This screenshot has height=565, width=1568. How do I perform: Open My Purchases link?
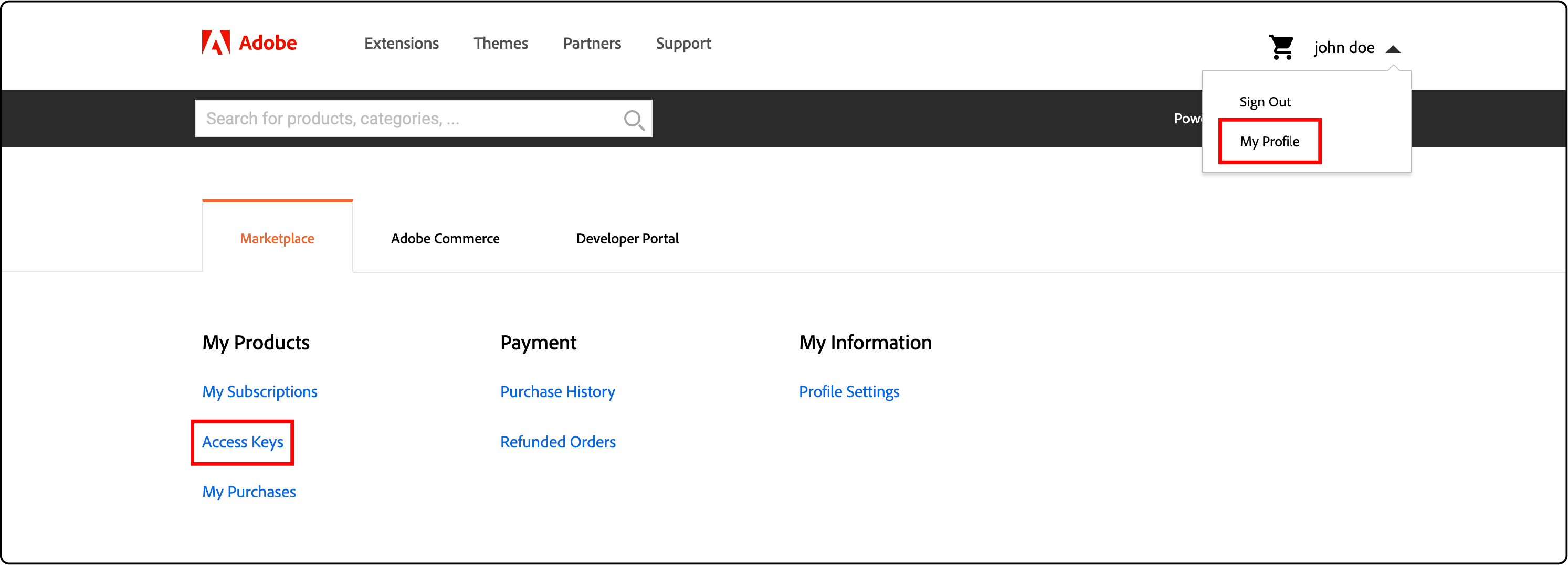point(248,492)
